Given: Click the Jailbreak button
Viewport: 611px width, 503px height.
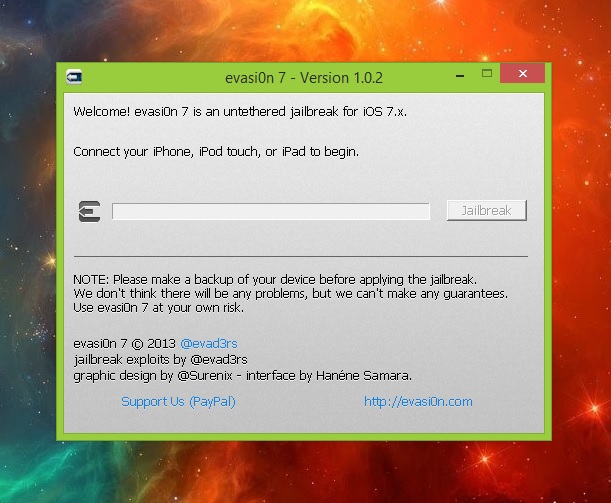Looking at the screenshot, I should coord(487,210).
